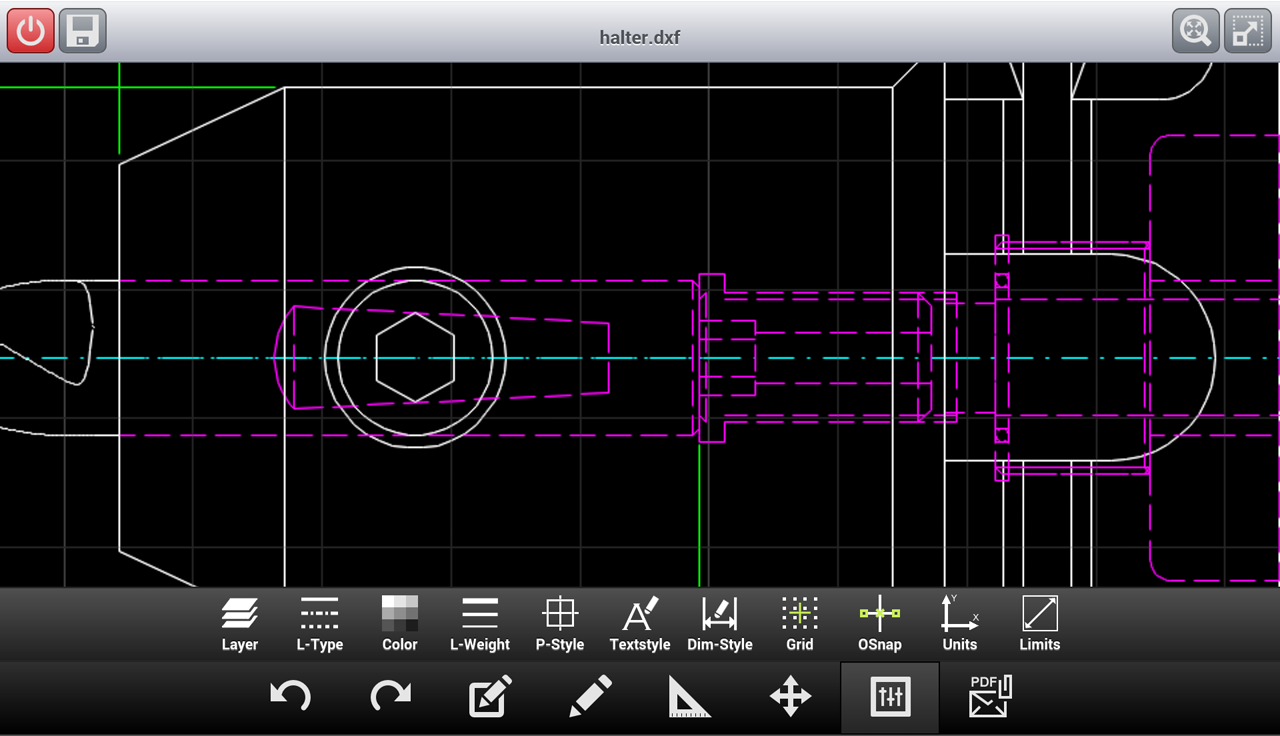Screen dimensions: 1280x736
Task: Open the Dim-Style dimension settings
Action: (x=720, y=624)
